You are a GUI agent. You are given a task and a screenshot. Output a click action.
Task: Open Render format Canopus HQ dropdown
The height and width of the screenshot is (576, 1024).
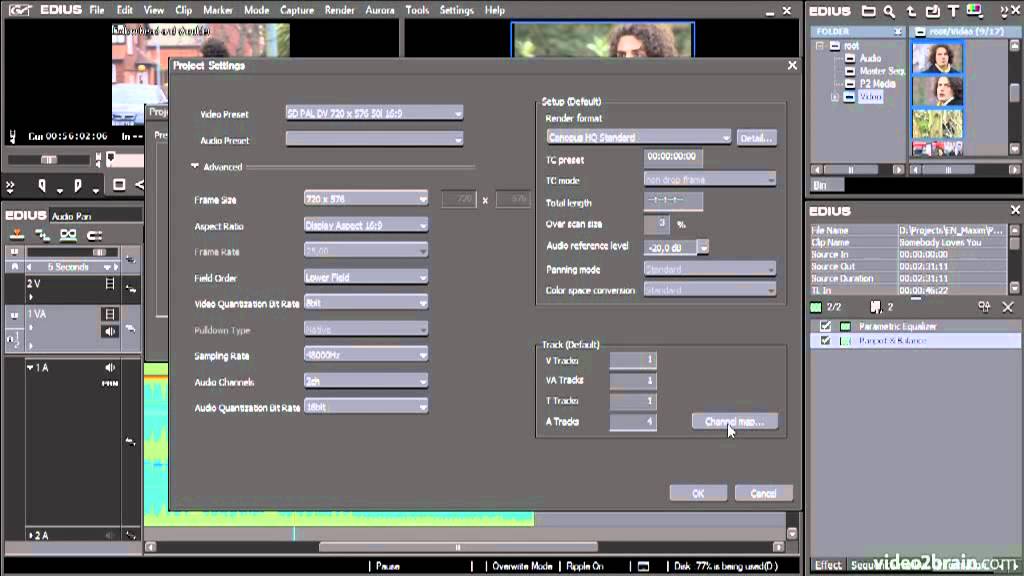[x=638, y=137]
